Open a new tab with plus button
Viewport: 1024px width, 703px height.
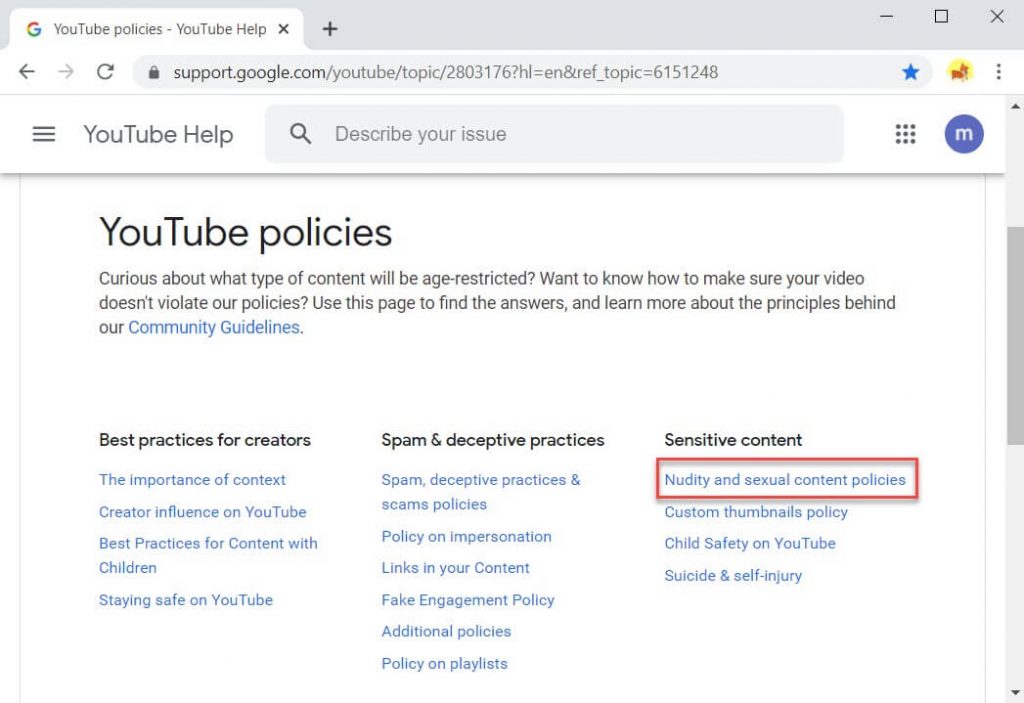(330, 29)
